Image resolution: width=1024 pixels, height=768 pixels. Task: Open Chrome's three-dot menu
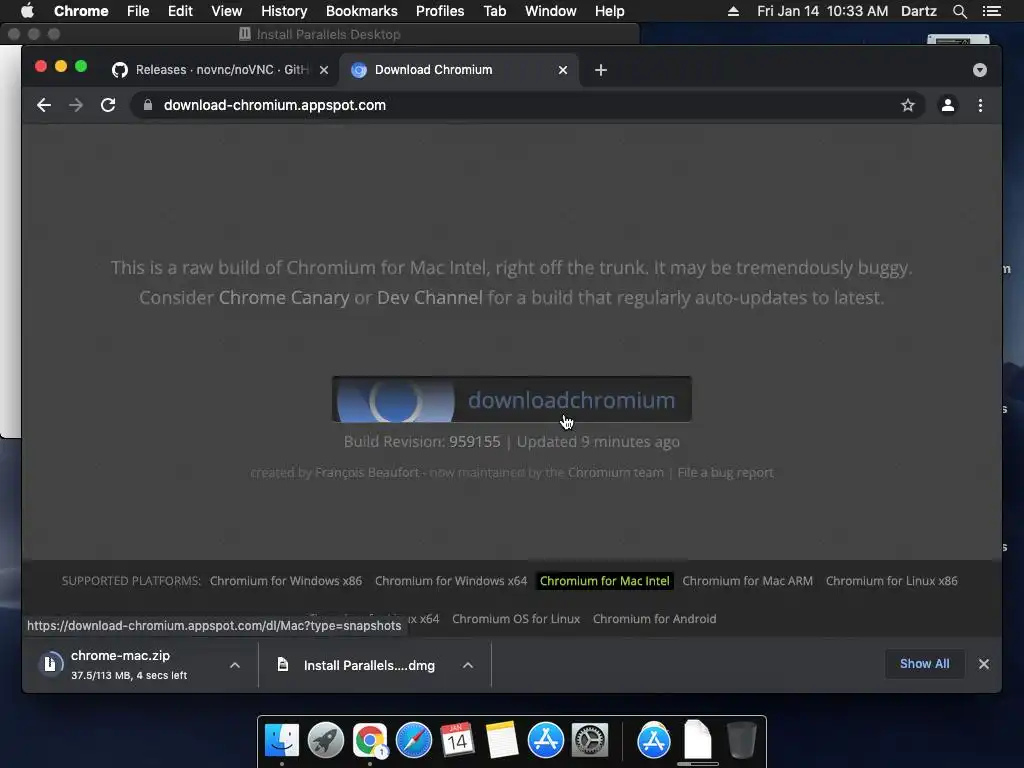(x=980, y=105)
